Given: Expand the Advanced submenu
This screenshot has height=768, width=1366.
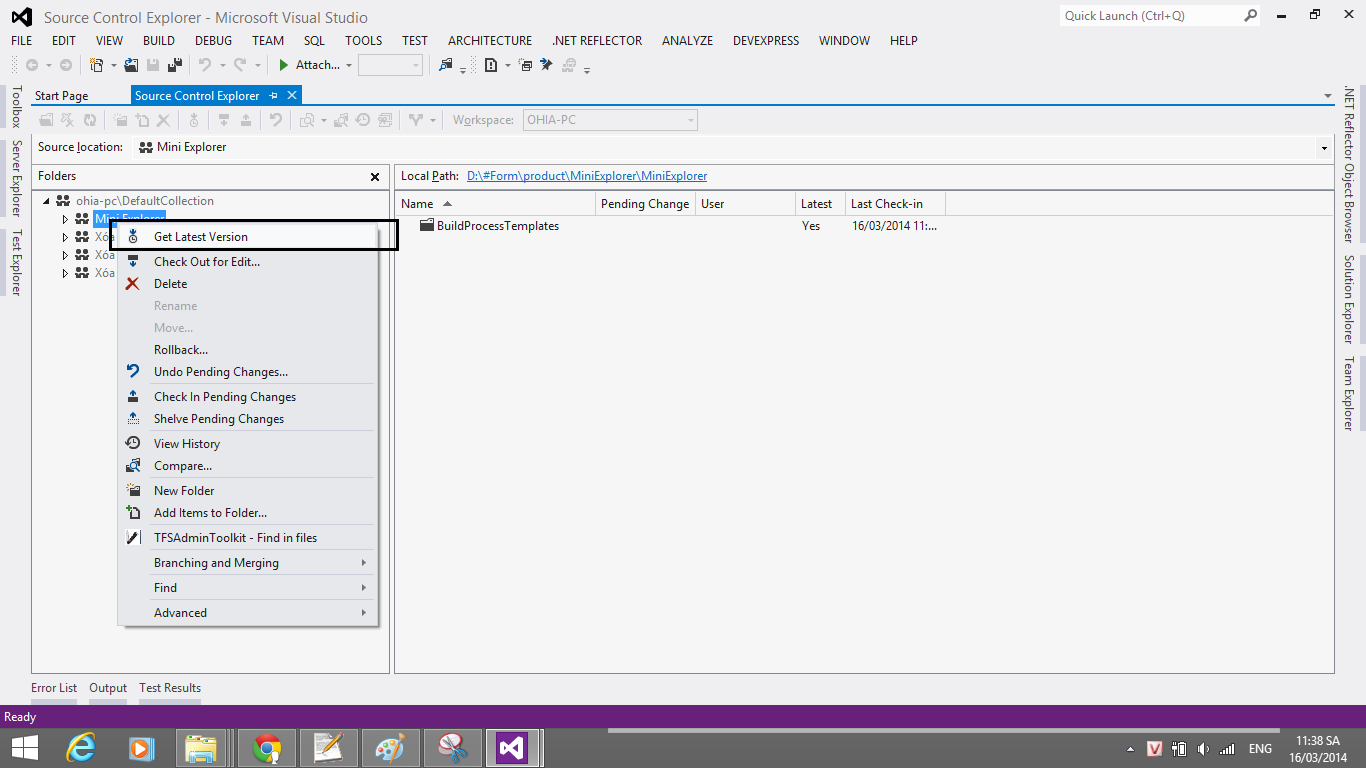Looking at the screenshot, I should (x=248, y=613).
